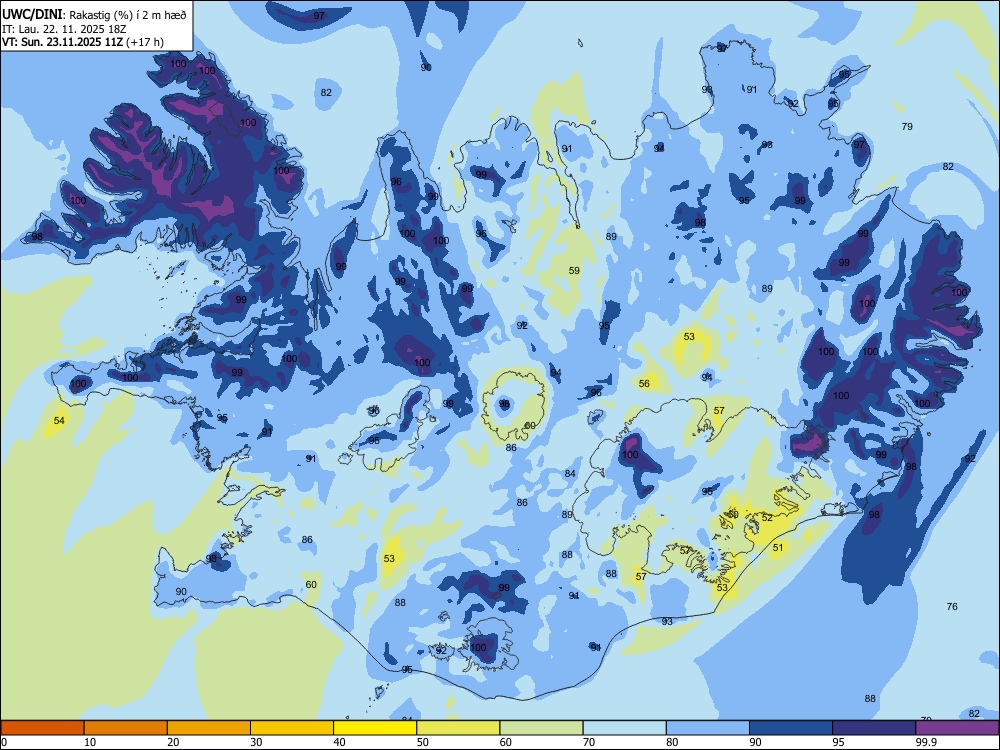This screenshot has height=750, width=1000.
Task: Select the '10' legend scale label
Action: 90,742
